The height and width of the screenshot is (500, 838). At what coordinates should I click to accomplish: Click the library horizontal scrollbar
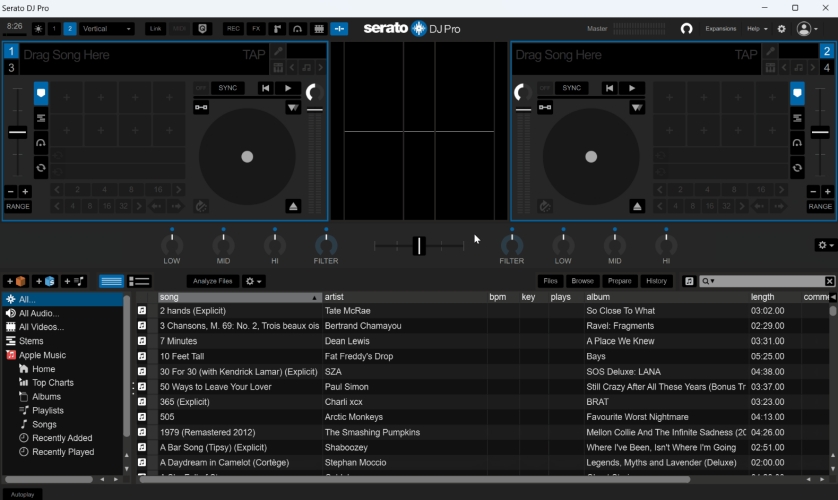click(415, 479)
